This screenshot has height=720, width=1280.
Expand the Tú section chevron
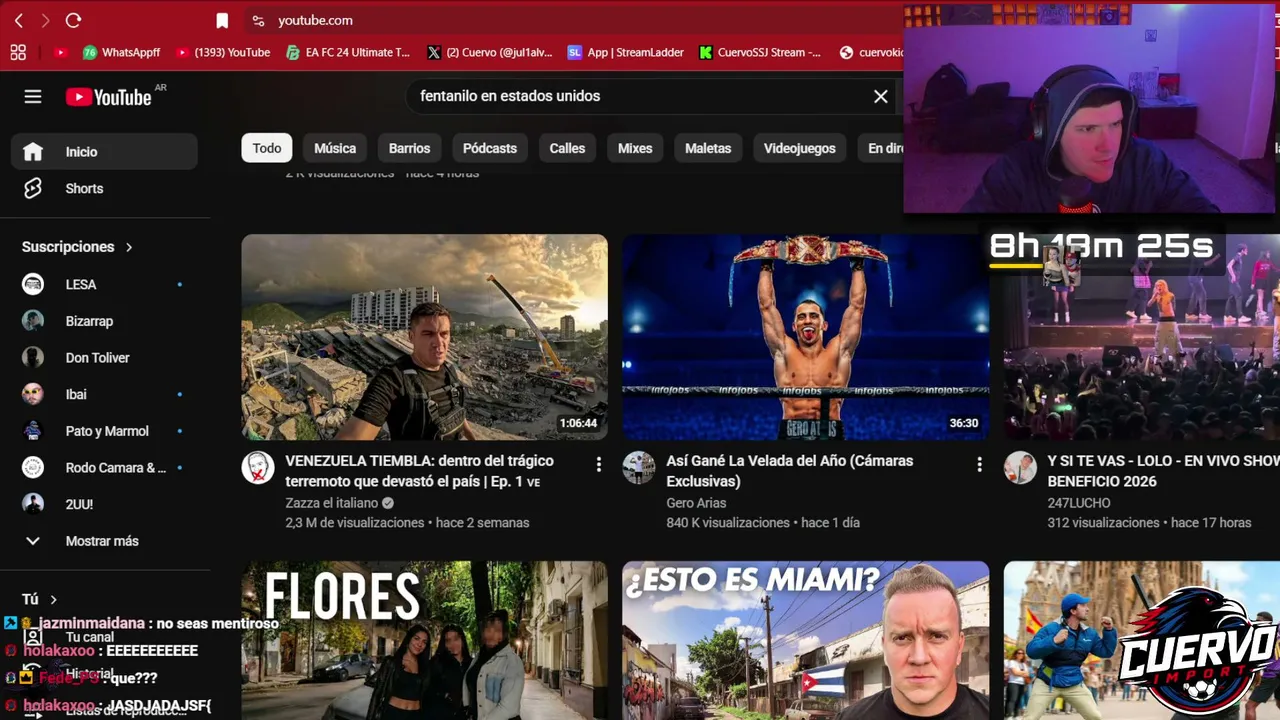pos(54,599)
